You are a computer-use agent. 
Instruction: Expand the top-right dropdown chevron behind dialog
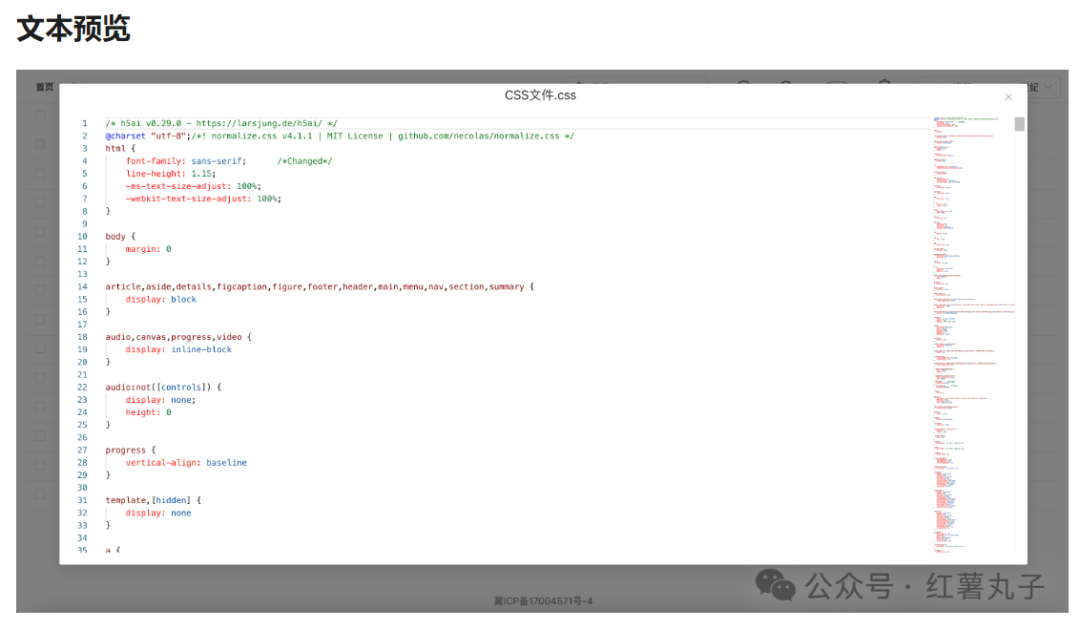(x=1048, y=87)
